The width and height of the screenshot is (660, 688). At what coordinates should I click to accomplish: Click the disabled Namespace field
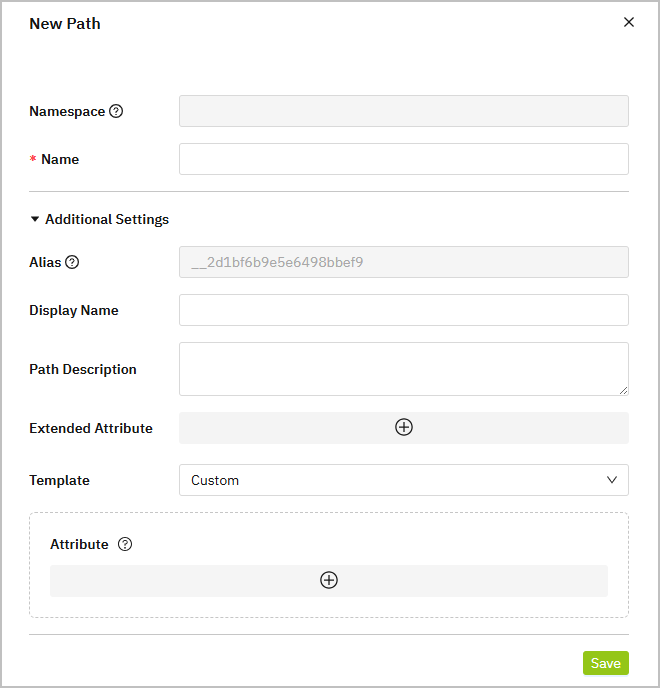pyautogui.click(x=403, y=111)
